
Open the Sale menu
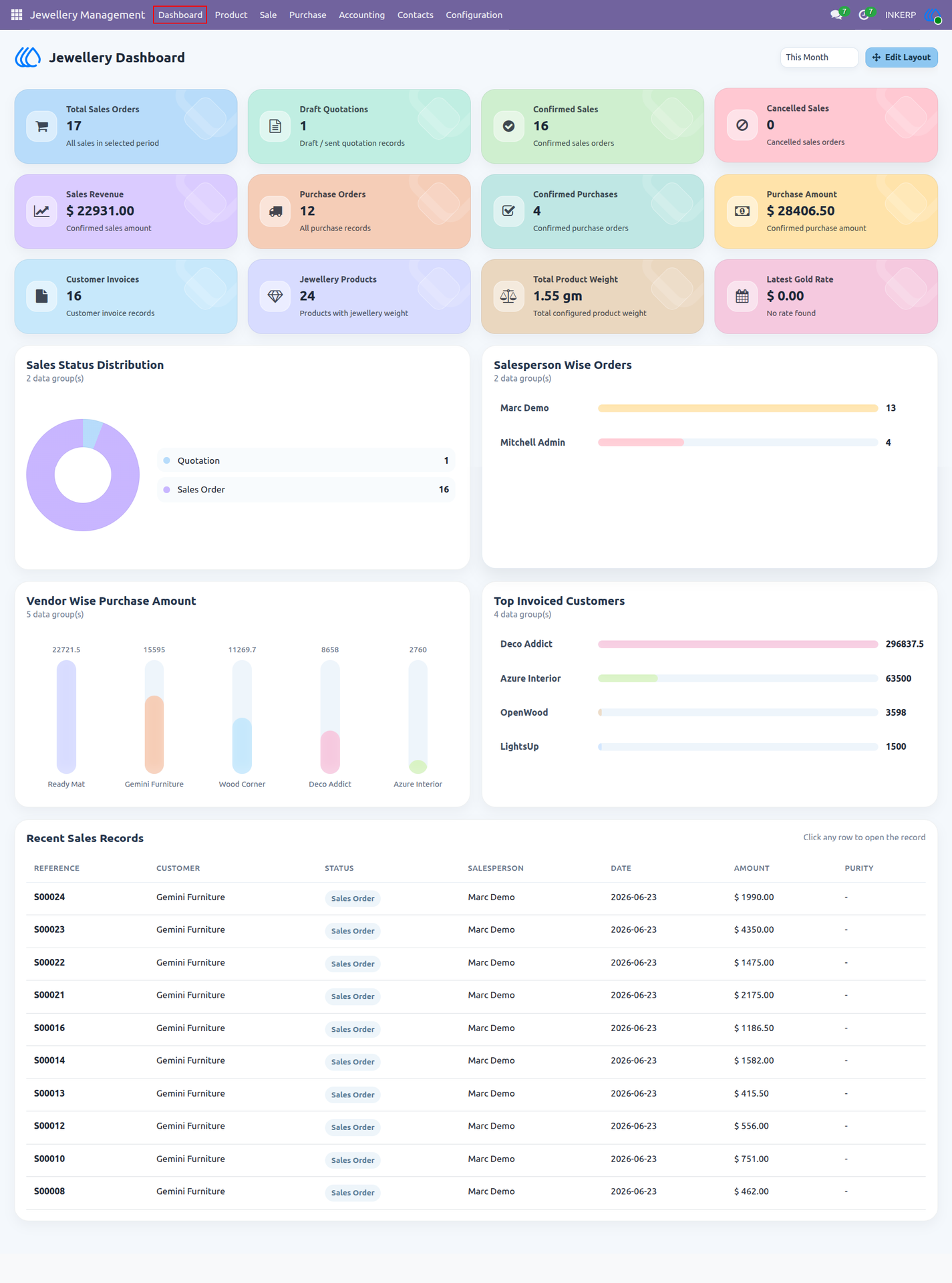click(268, 15)
